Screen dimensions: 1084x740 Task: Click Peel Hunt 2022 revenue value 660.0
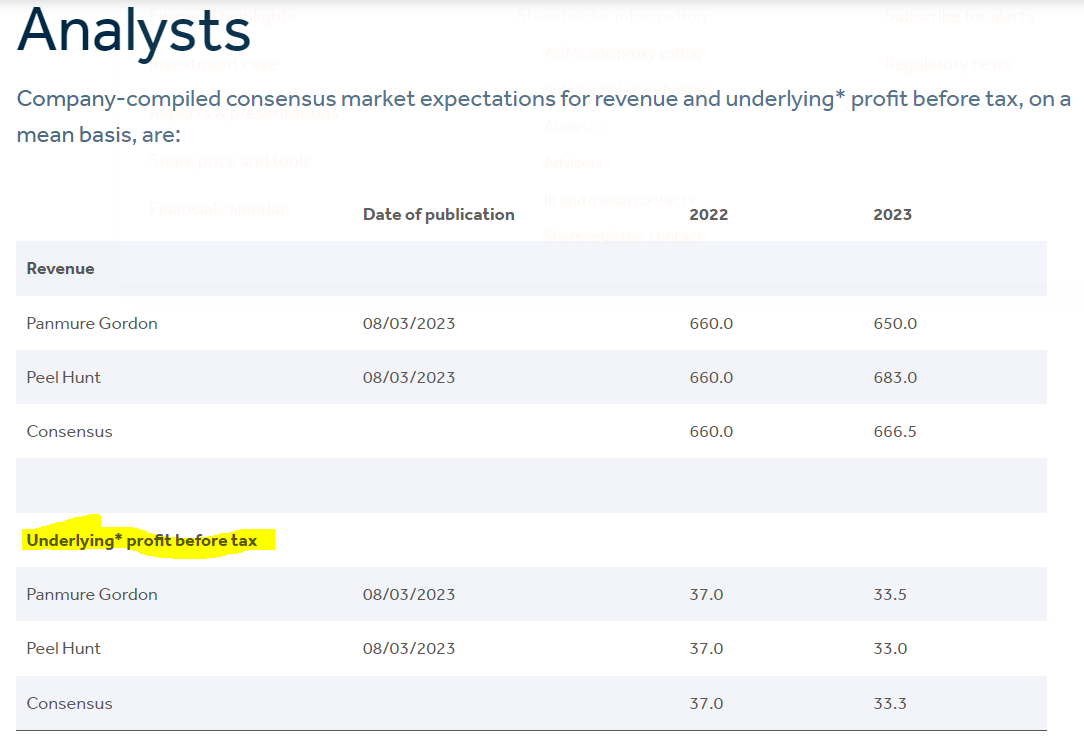(711, 377)
